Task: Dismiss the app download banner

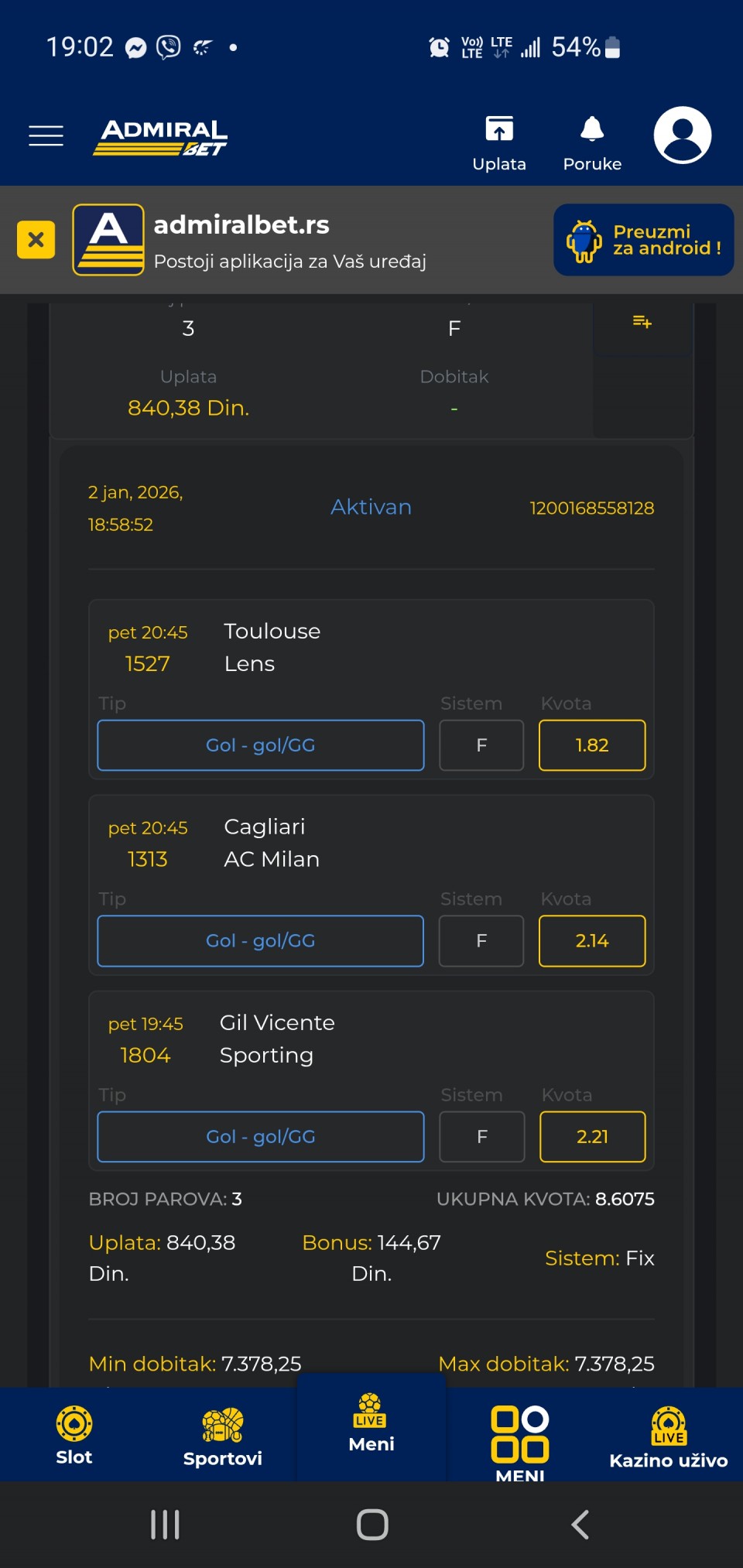Action: pyautogui.click(x=36, y=240)
